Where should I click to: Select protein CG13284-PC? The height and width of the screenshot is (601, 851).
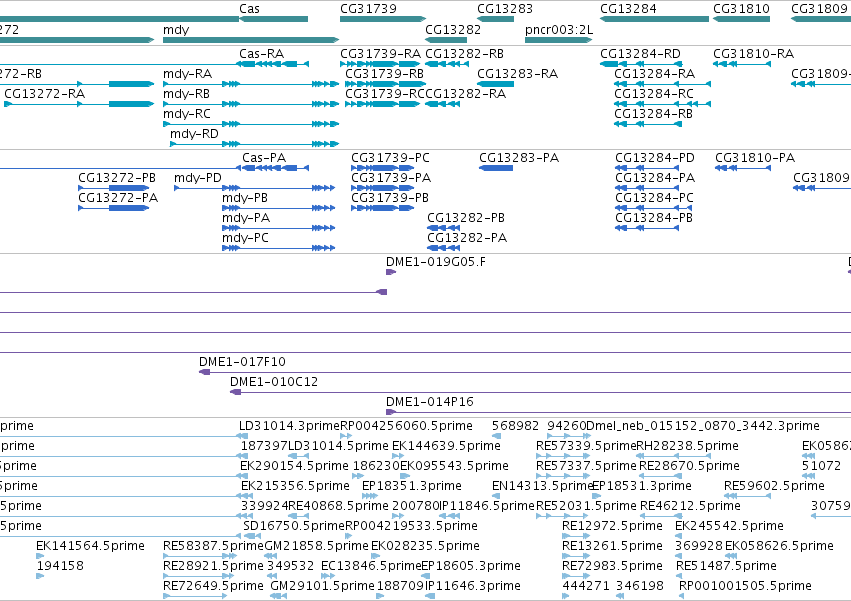[x=654, y=198]
